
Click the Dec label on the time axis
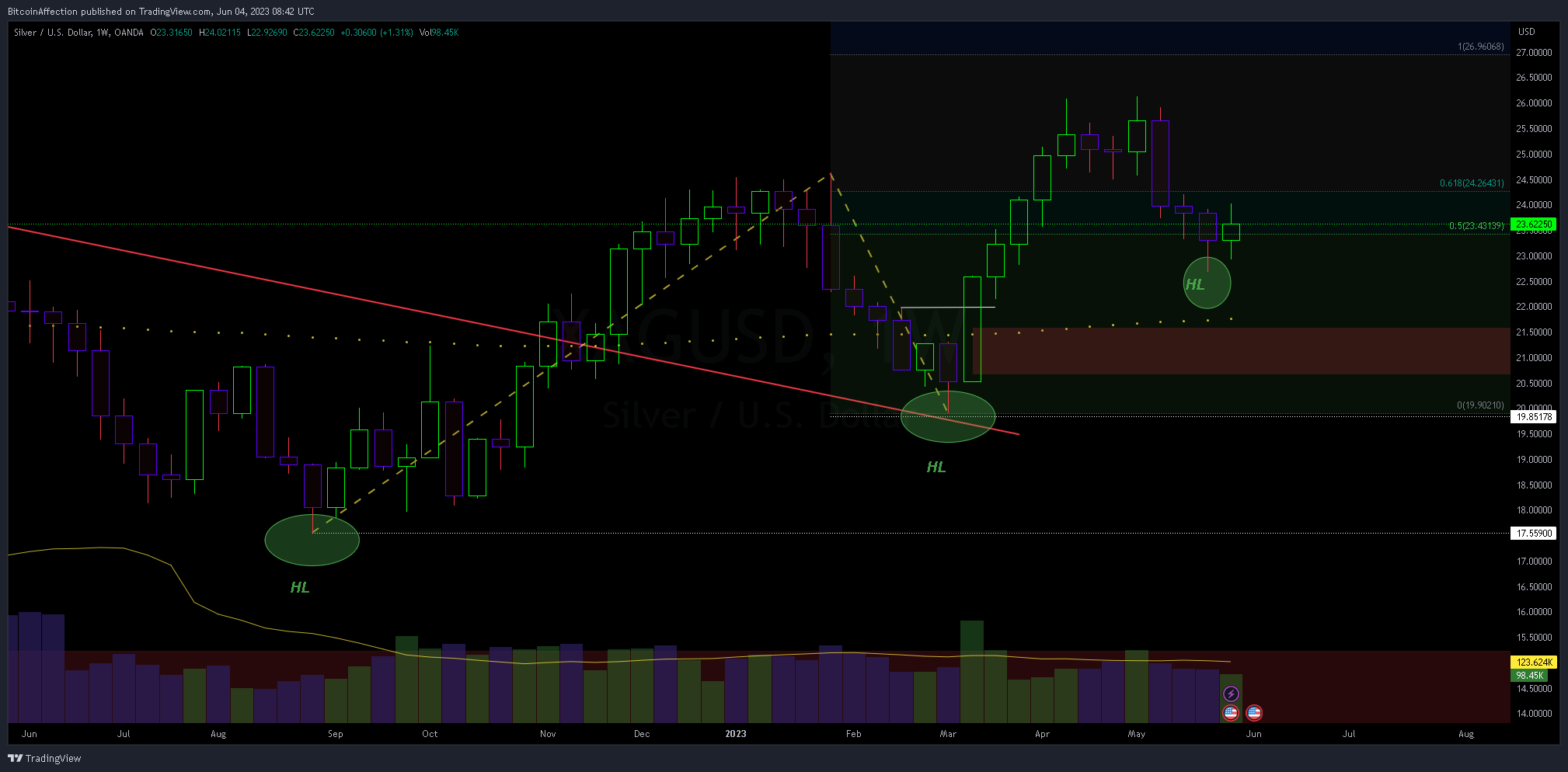point(642,734)
